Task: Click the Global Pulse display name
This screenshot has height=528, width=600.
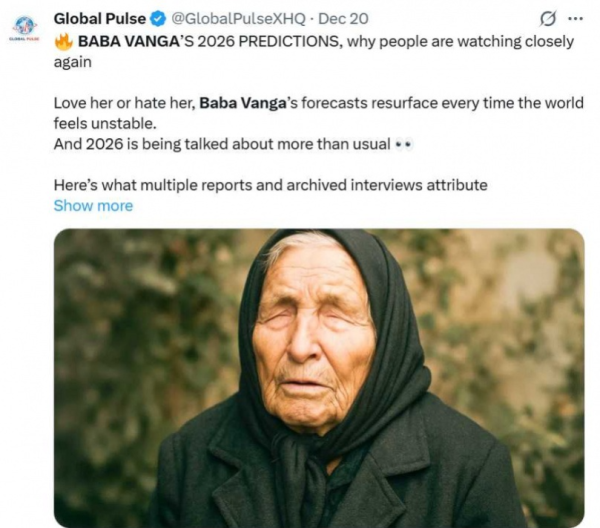Action: pyautogui.click(x=100, y=19)
